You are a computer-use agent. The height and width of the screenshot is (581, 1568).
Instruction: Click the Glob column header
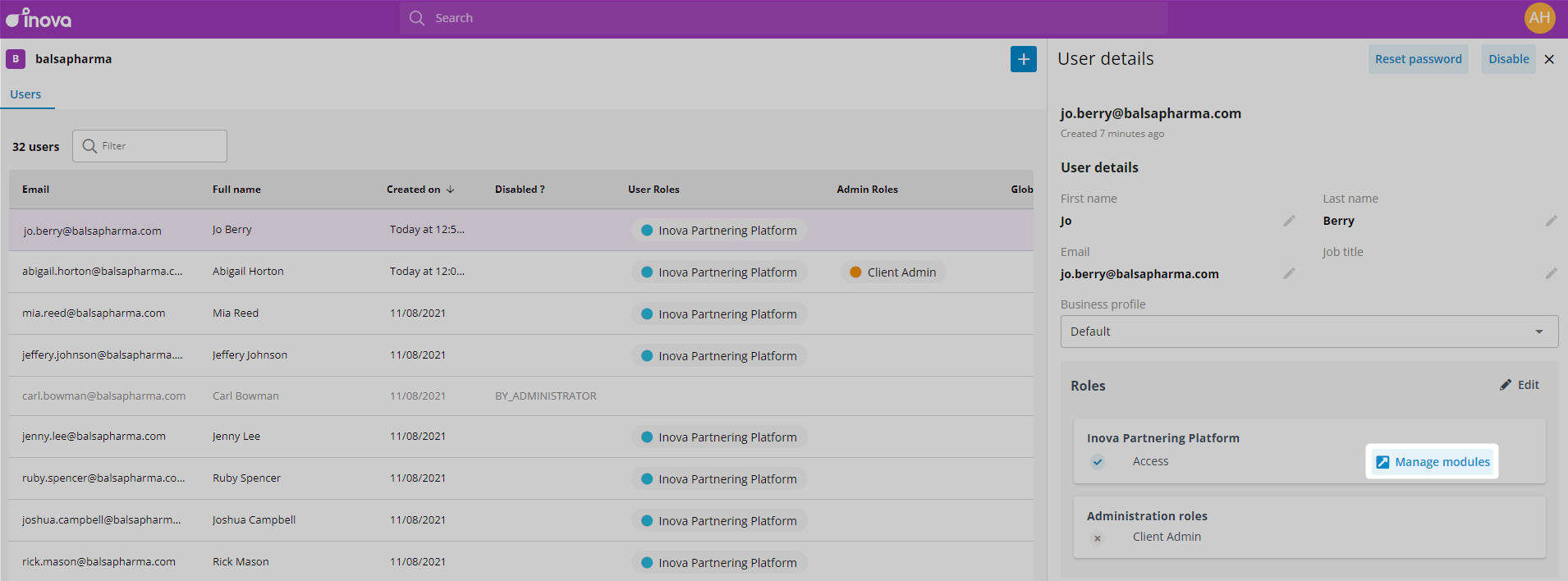1022,190
